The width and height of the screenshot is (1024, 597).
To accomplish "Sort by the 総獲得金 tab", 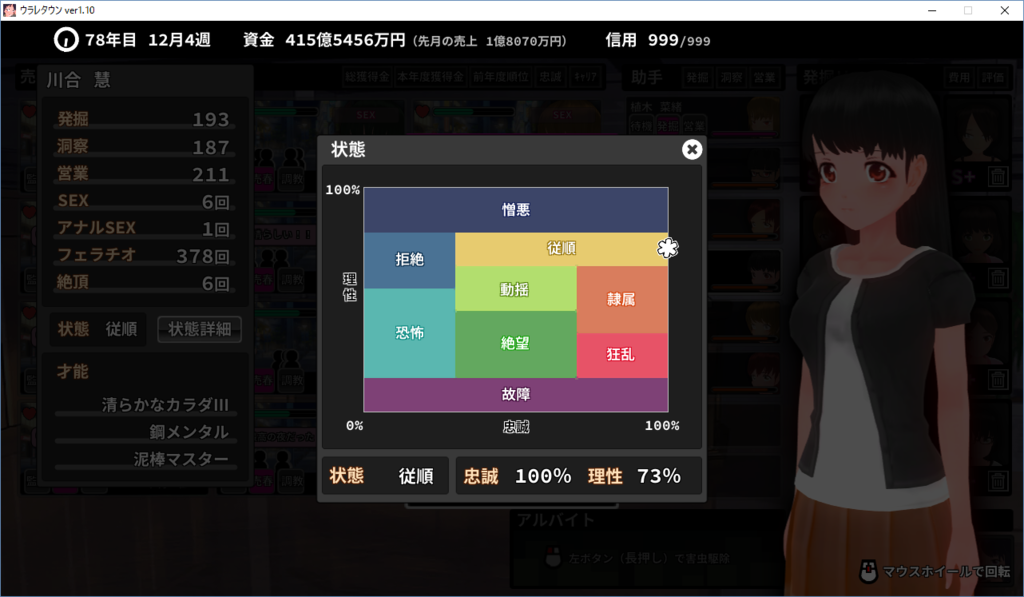I will 367,77.
